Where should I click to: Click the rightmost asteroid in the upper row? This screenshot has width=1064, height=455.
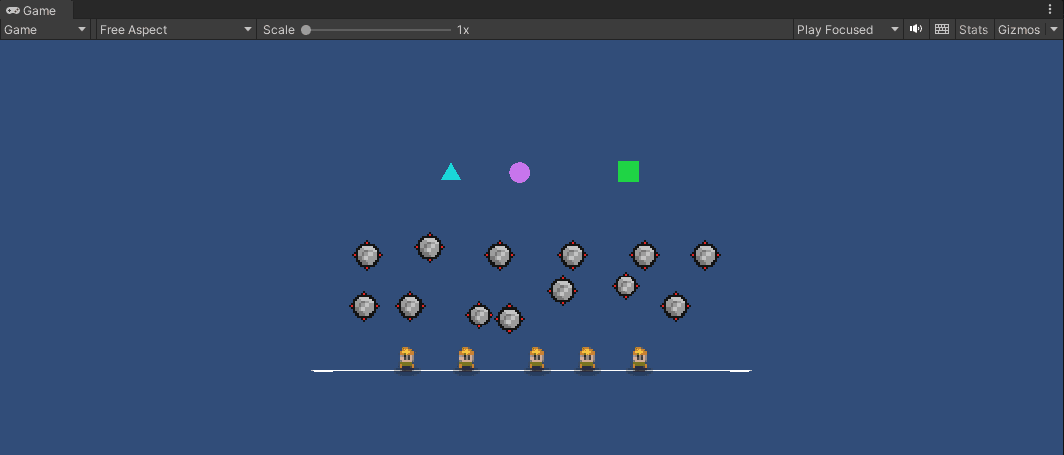tap(705, 255)
